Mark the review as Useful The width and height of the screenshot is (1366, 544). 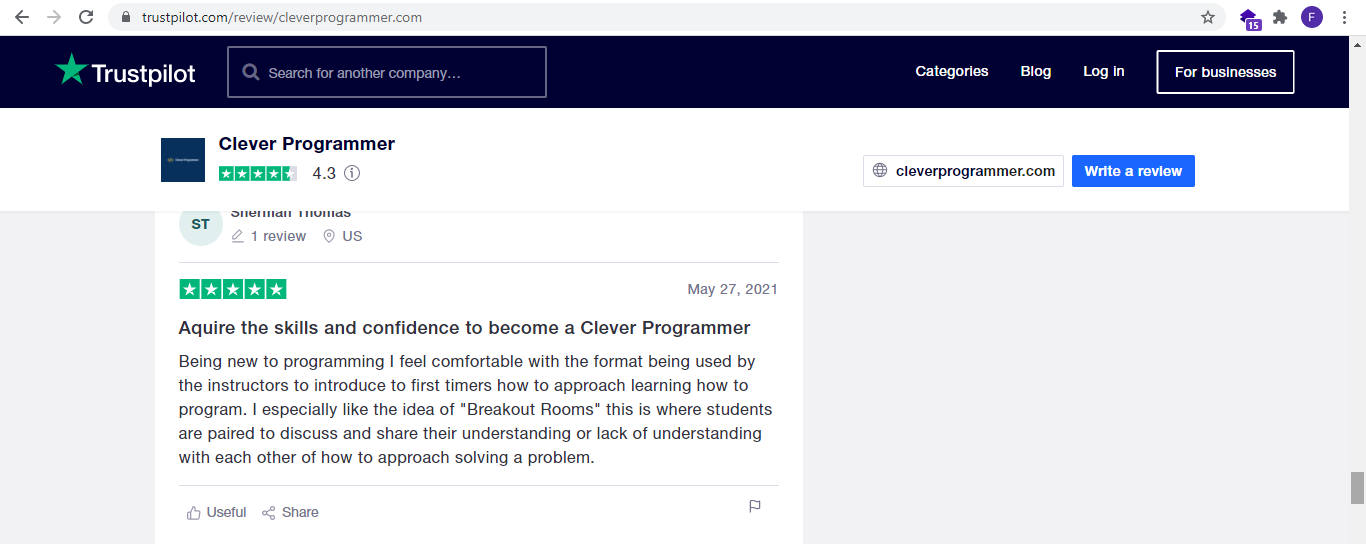coord(216,512)
